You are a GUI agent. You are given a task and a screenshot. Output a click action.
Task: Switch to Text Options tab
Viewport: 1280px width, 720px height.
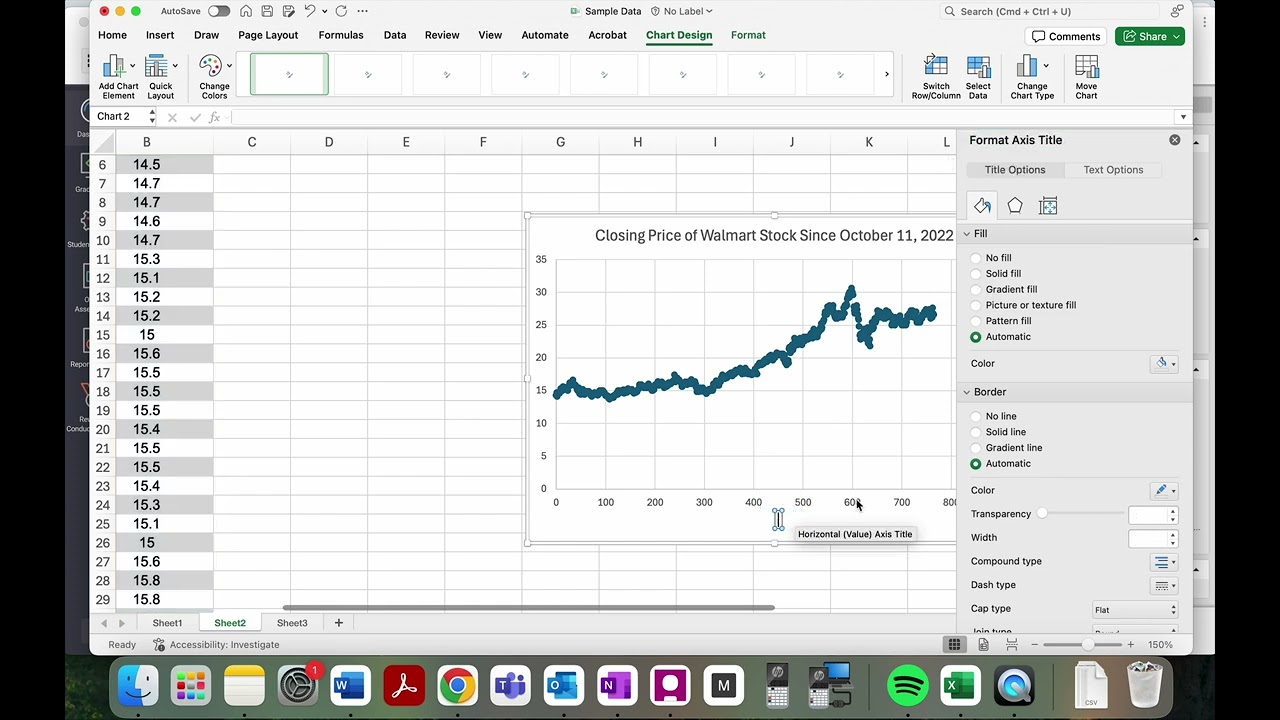[1113, 170]
